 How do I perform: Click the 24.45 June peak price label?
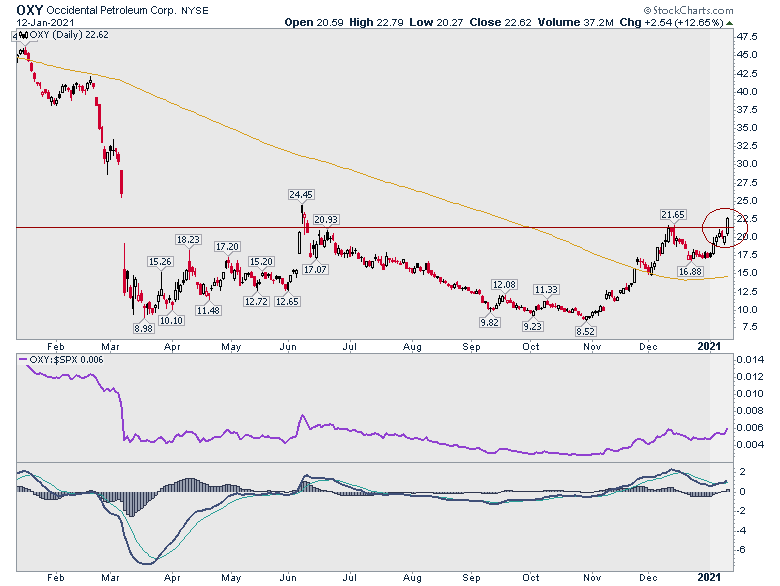click(301, 195)
